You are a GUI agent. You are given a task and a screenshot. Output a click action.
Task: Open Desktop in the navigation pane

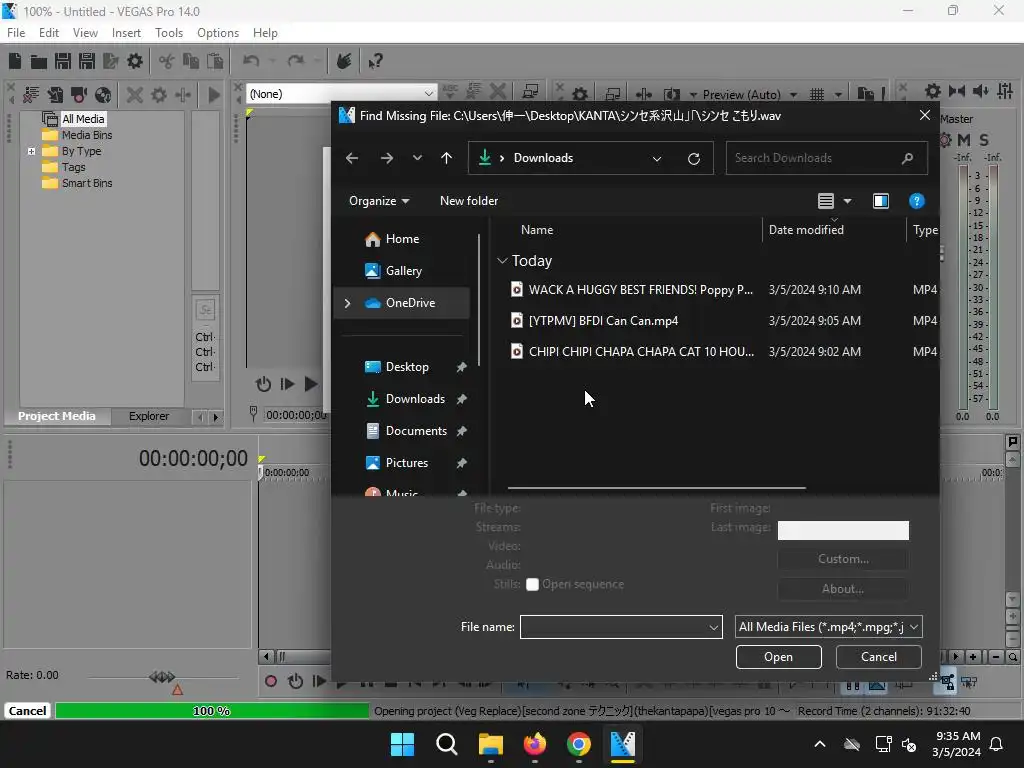pyautogui.click(x=407, y=367)
